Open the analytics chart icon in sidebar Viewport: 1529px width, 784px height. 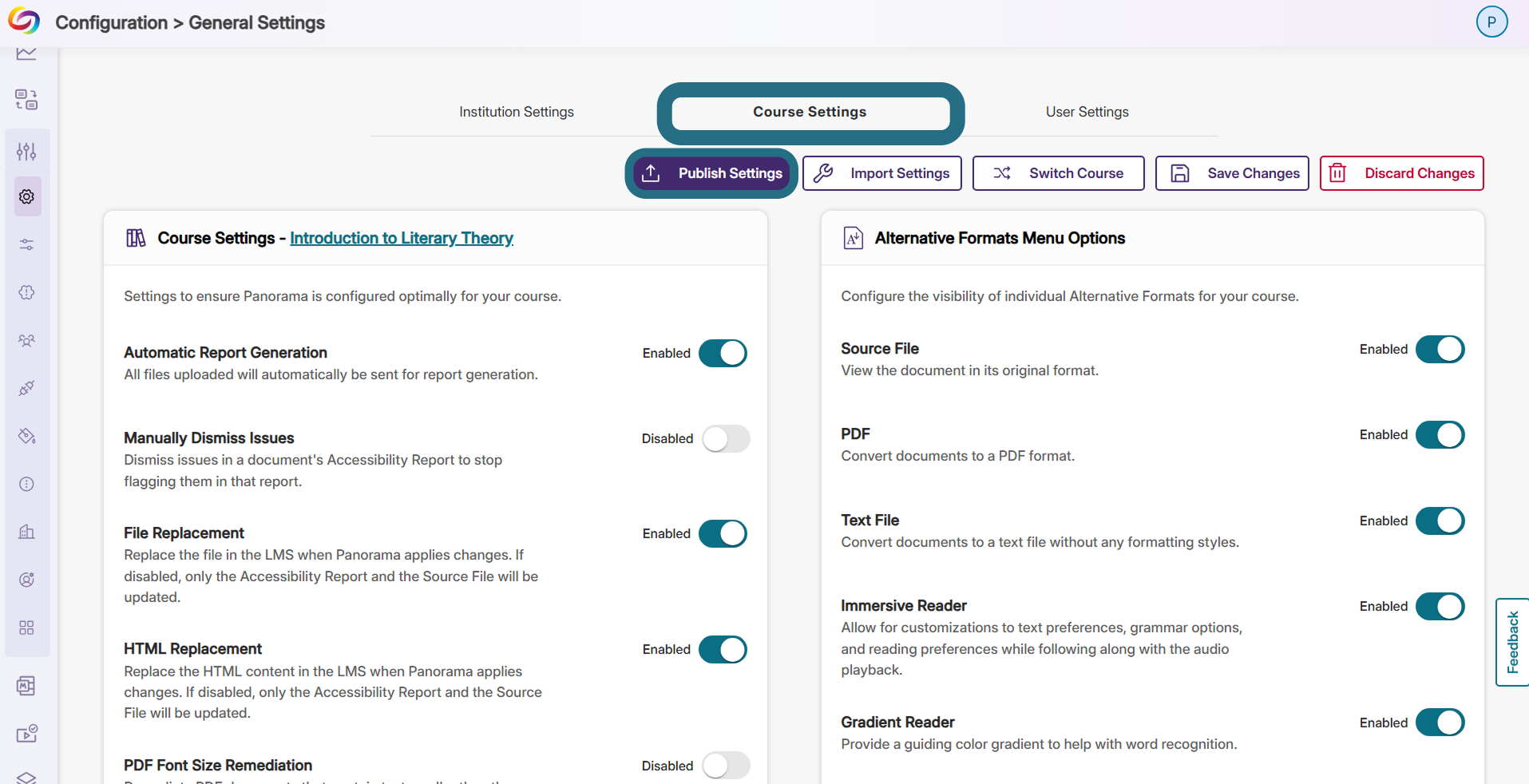coord(26,53)
